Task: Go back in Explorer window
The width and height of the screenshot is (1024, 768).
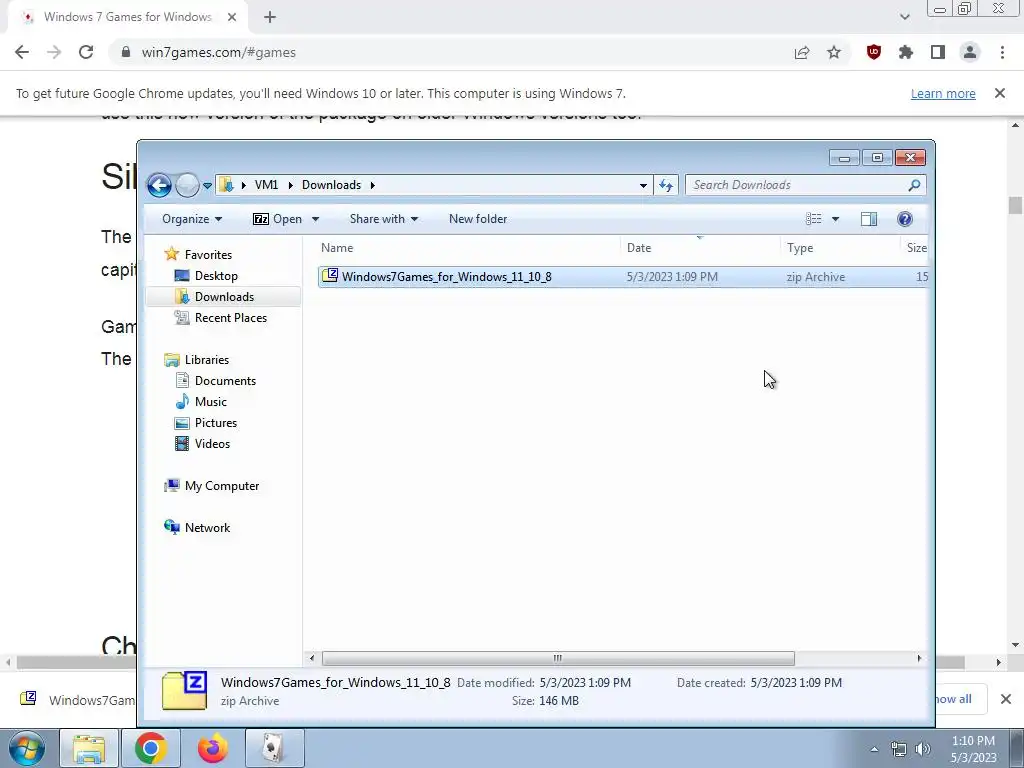Action: [x=159, y=185]
